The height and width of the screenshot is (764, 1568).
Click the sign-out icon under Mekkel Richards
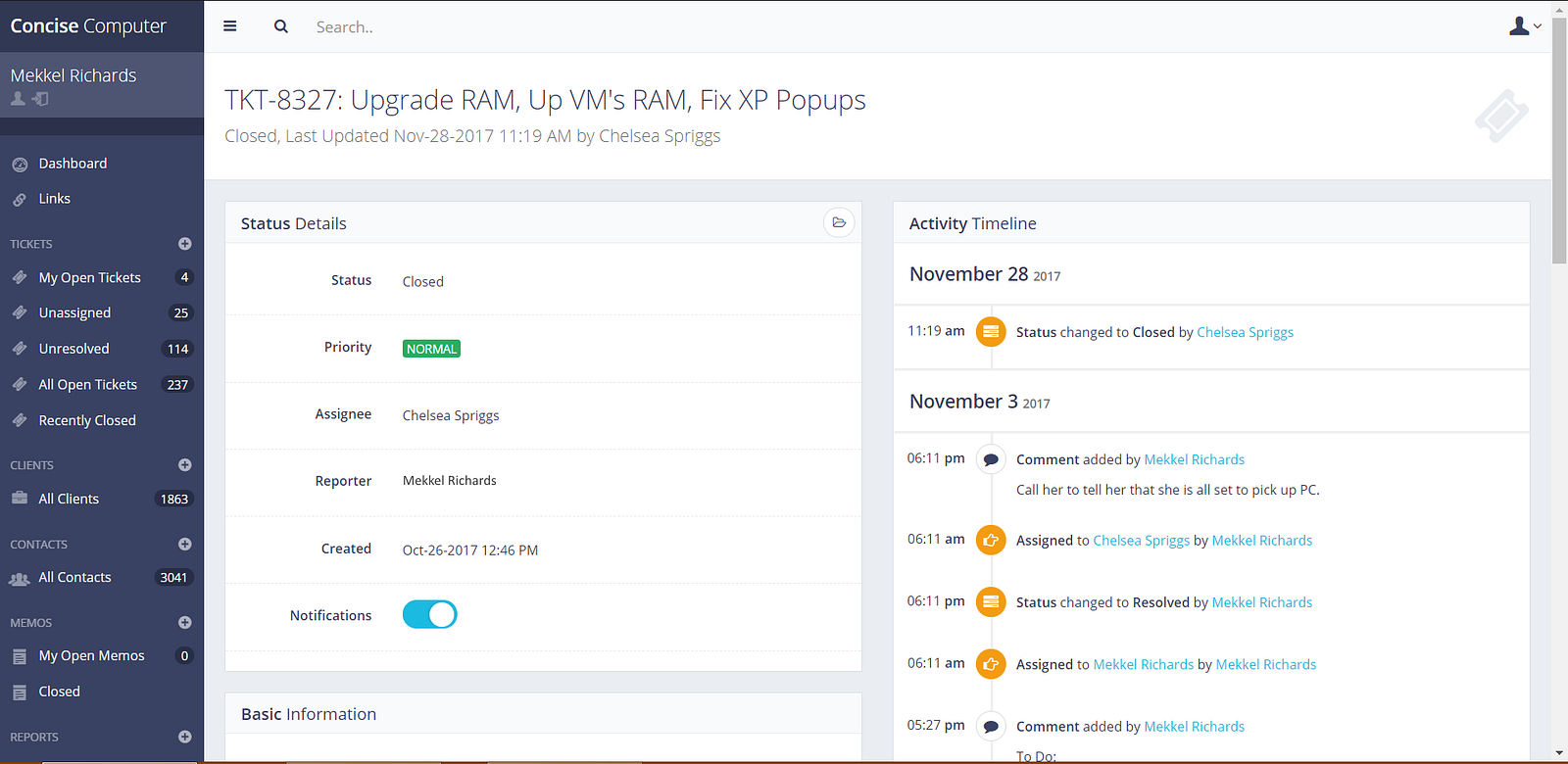40,99
